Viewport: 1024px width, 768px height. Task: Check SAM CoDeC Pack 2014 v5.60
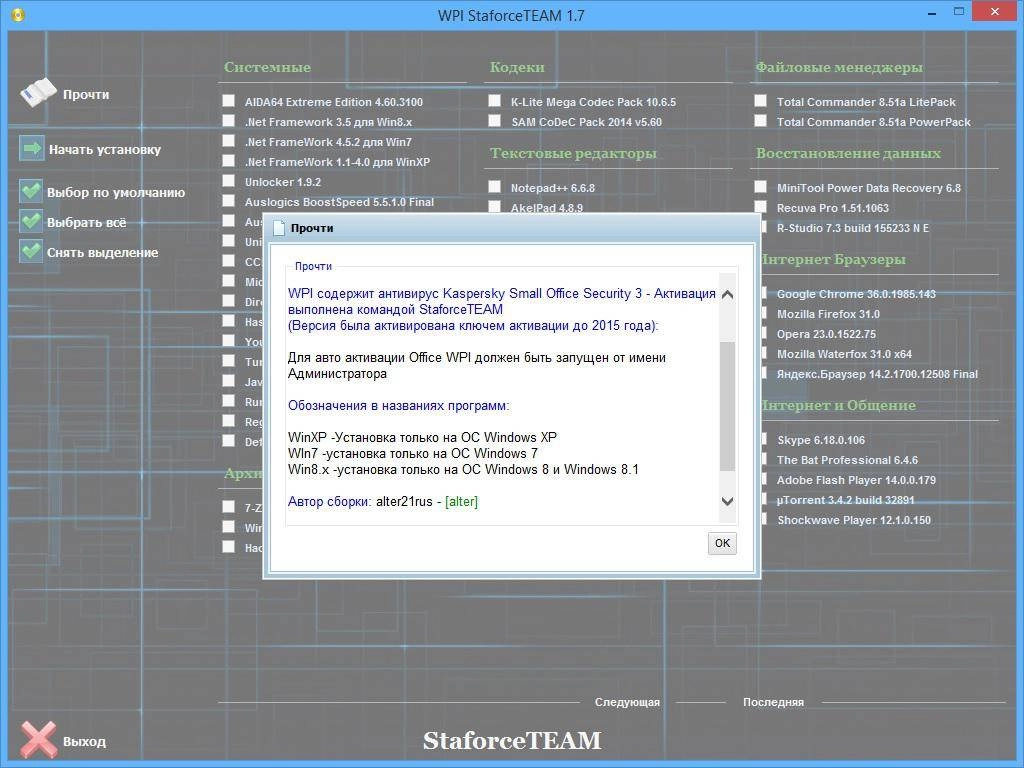[x=494, y=121]
